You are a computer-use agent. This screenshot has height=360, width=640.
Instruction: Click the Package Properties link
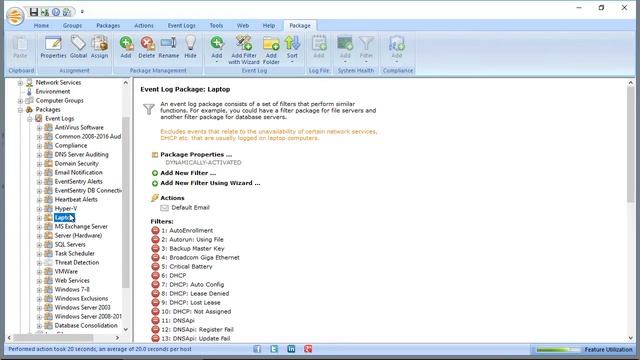pos(196,155)
